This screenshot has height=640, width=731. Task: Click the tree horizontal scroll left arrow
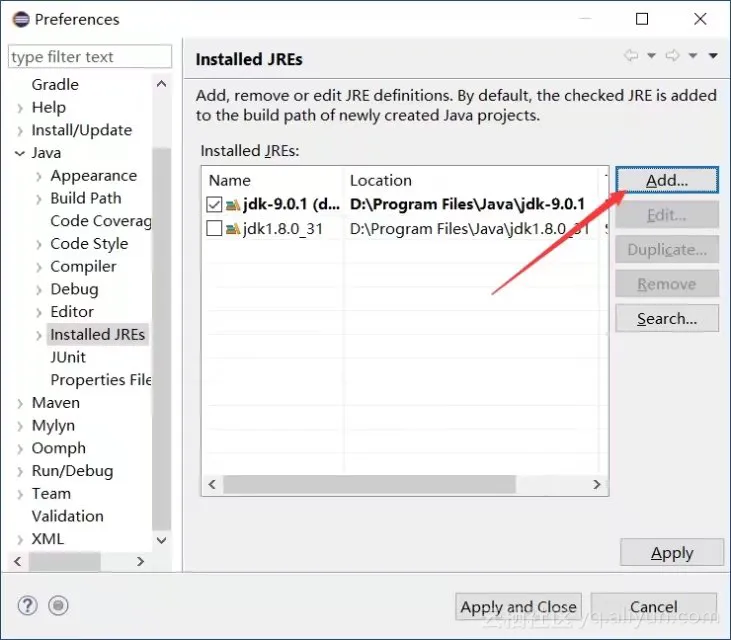[18, 562]
